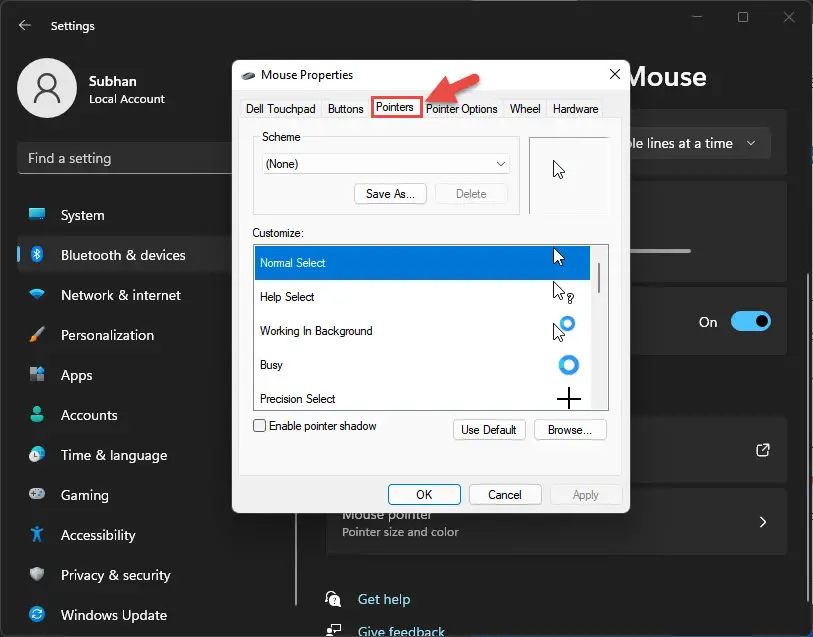Click the Bluetooth icon in sidebar
The image size is (813, 637).
(37, 254)
